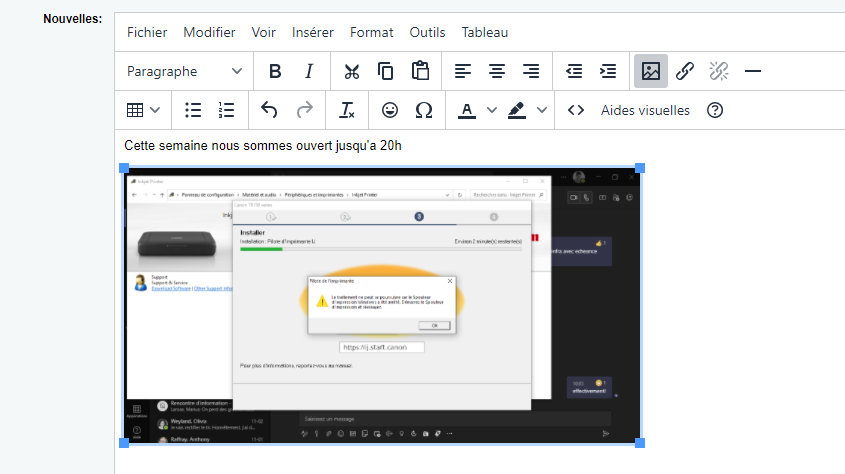The image size is (845, 474).
Task: Open the Insérer menu
Action: point(313,32)
